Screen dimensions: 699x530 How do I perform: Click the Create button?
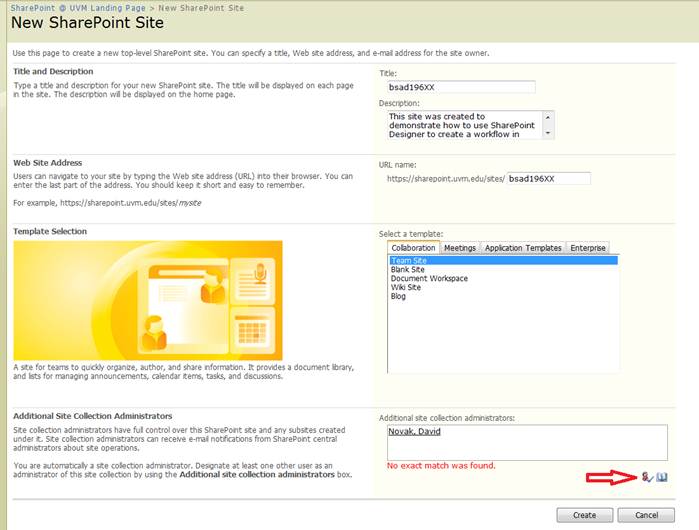coord(584,515)
